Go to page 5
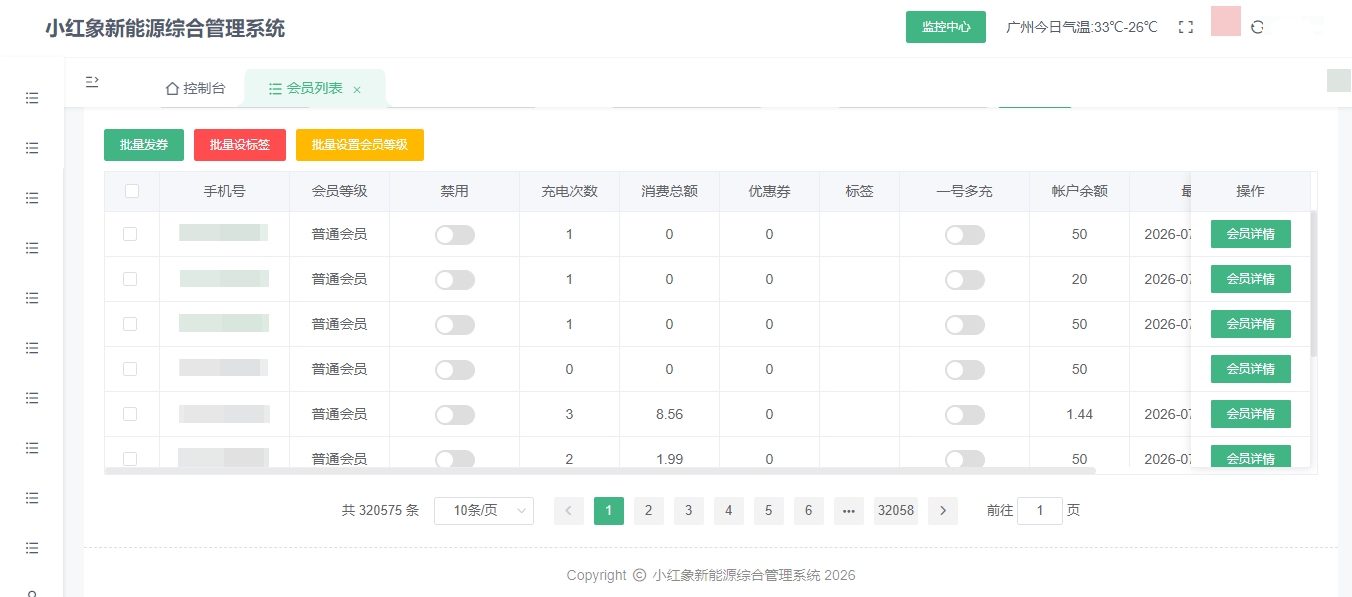1352x597 pixels. click(x=769, y=510)
